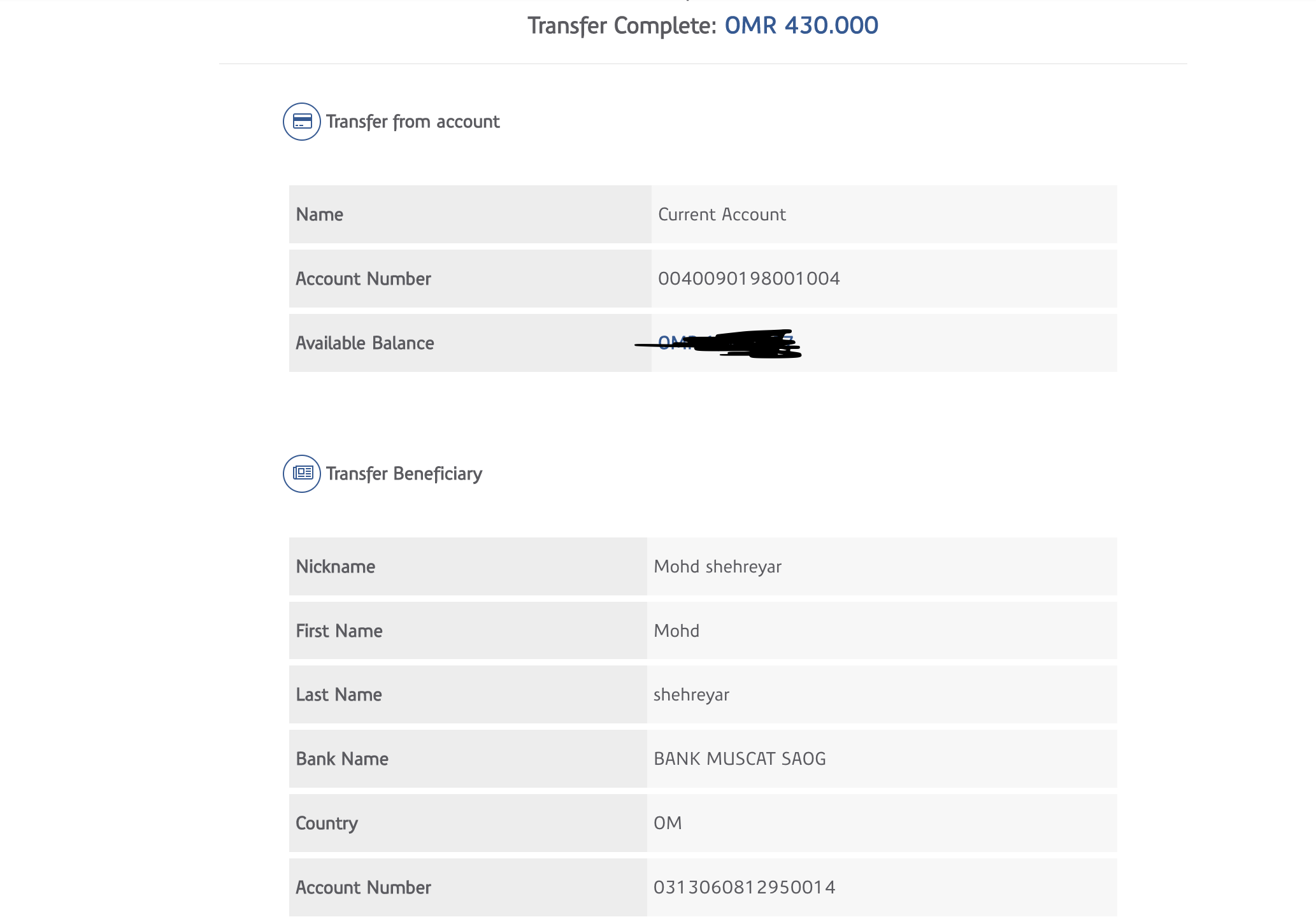Select the Transfer from account heading text
This screenshot has width=1316, height=917.
[413, 122]
